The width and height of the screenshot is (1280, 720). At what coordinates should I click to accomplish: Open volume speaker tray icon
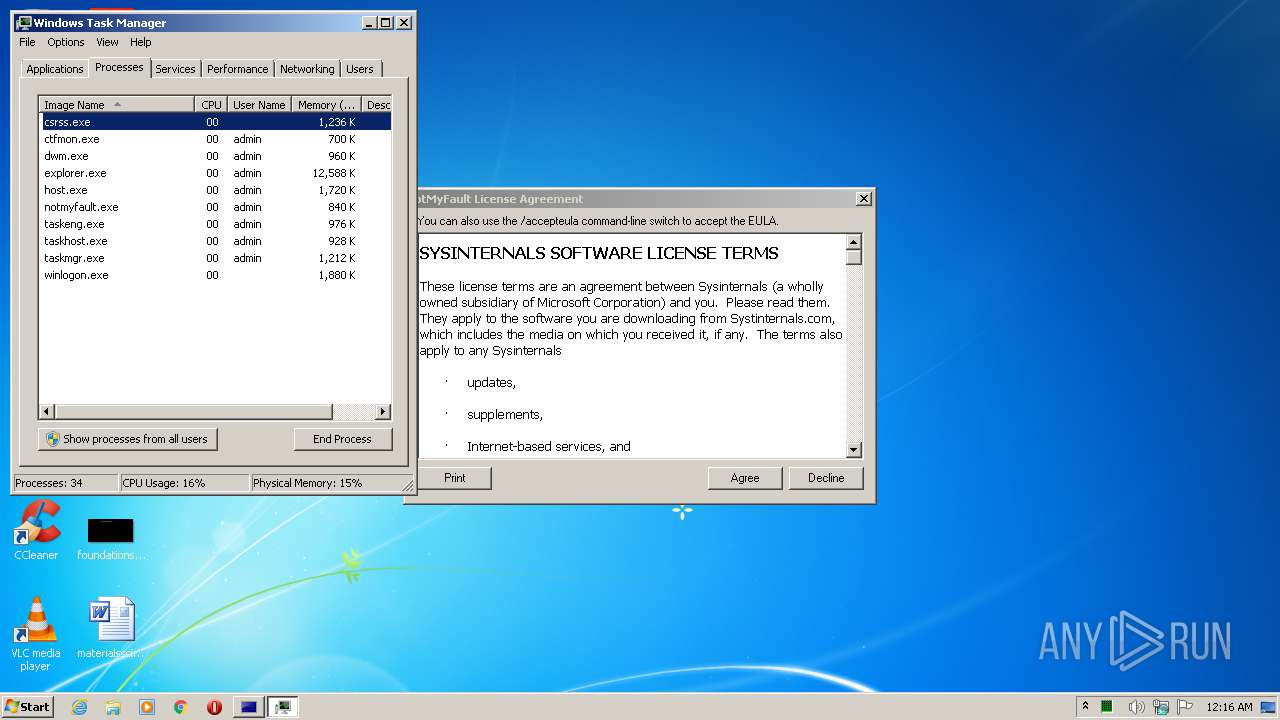(1136, 707)
